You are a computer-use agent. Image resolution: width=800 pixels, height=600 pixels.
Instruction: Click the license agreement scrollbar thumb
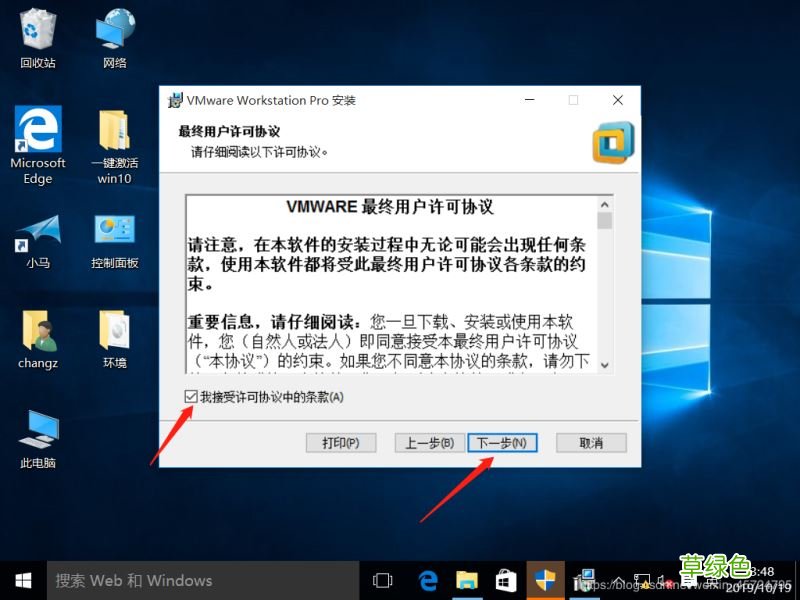click(605, 221)
